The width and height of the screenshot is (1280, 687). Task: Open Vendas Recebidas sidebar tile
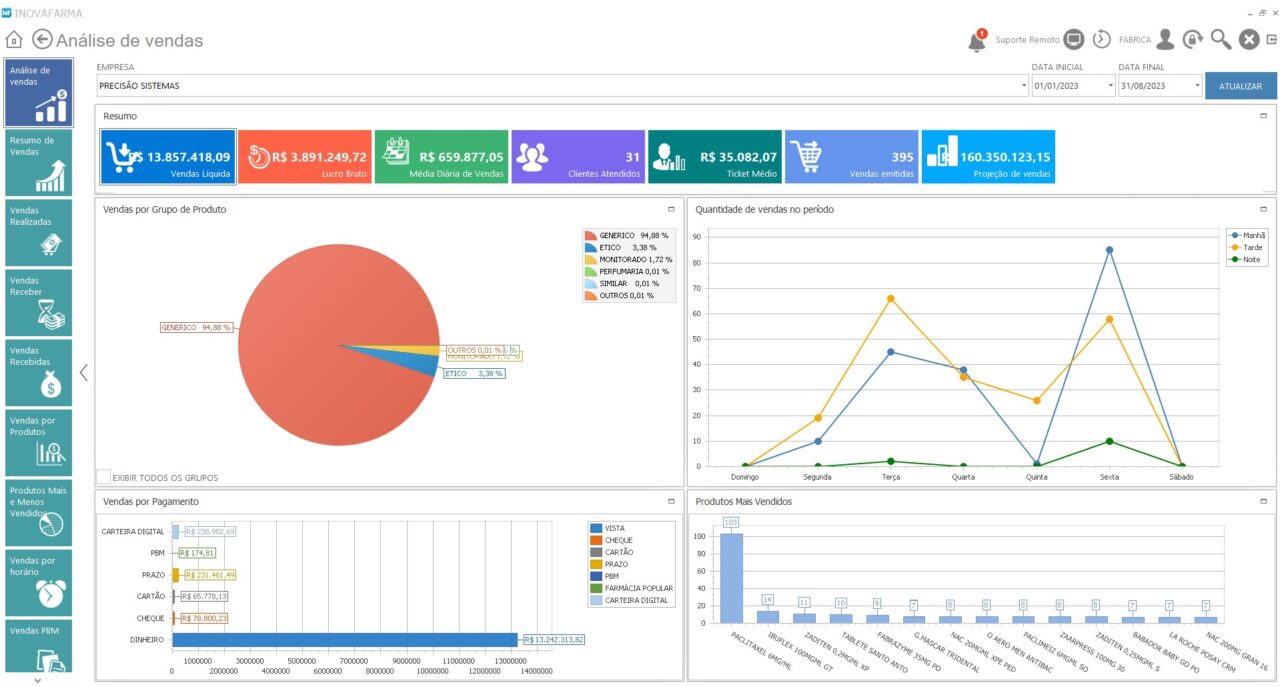[x=39, y=372]
